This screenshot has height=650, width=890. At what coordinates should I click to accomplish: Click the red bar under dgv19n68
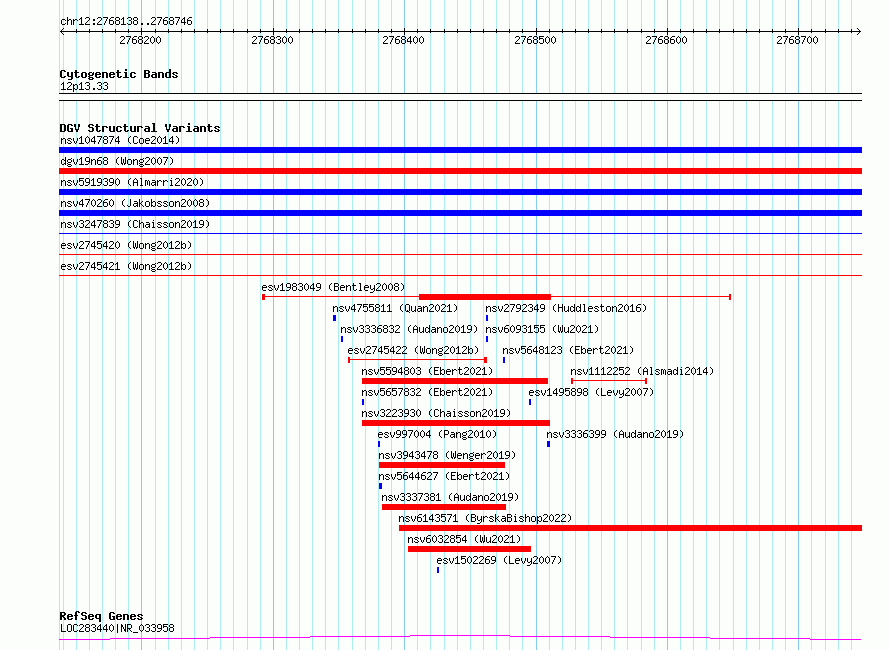(460, 171)
